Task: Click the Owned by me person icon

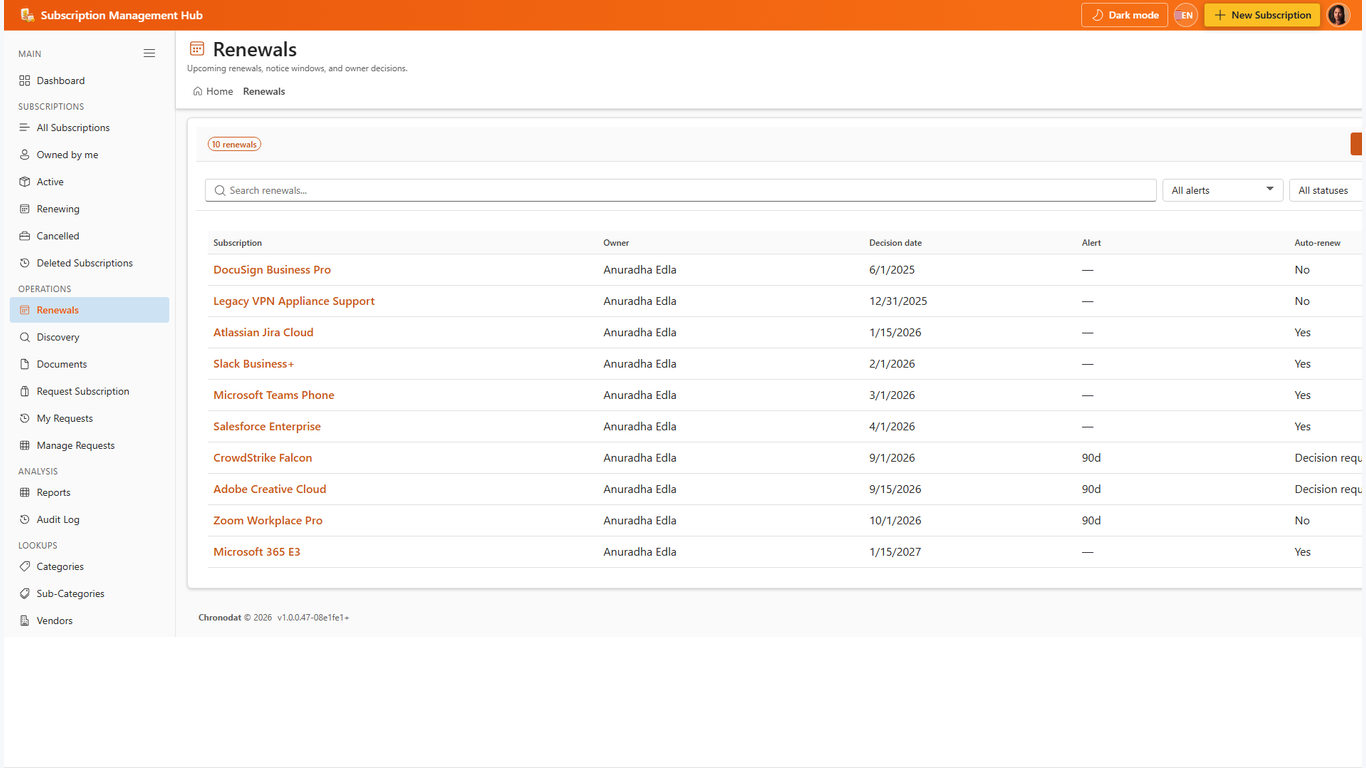Action: [x=25, y=154]
